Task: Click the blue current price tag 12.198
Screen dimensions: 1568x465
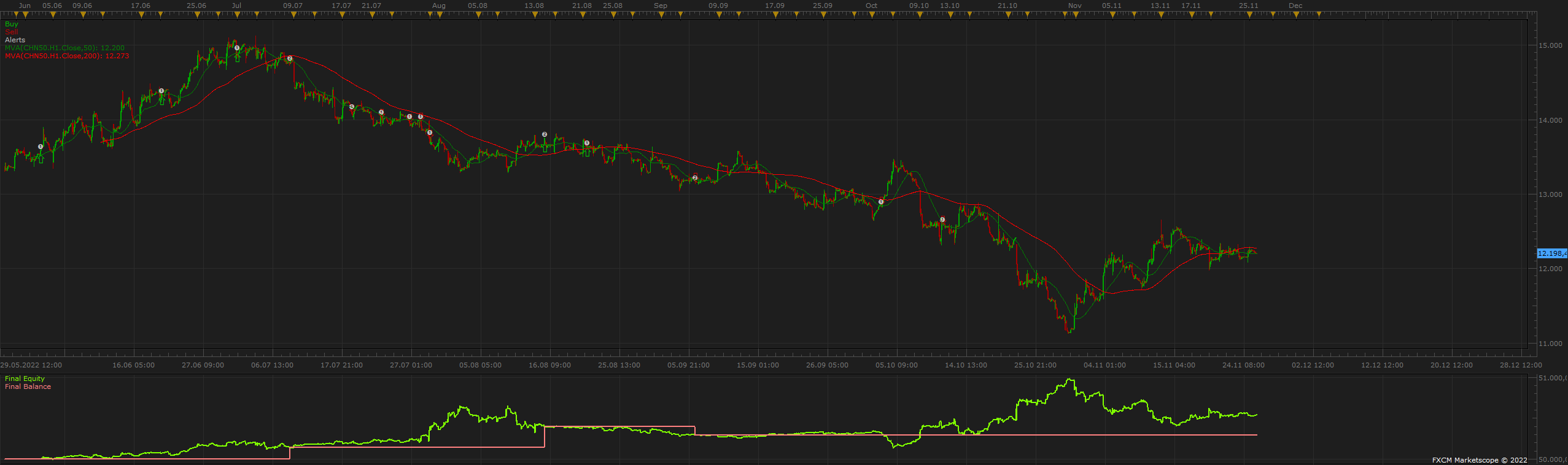Action: coord(1552,253)
